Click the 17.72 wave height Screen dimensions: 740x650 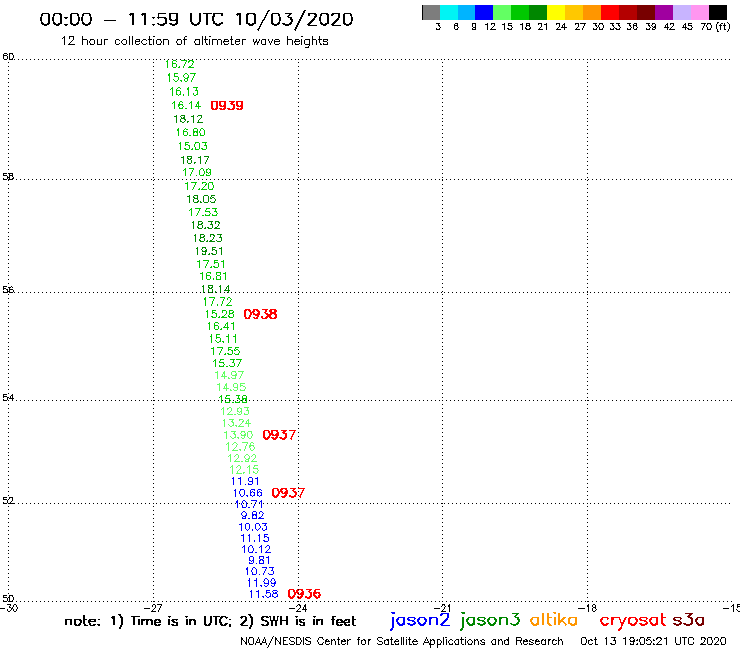point(218,302)
